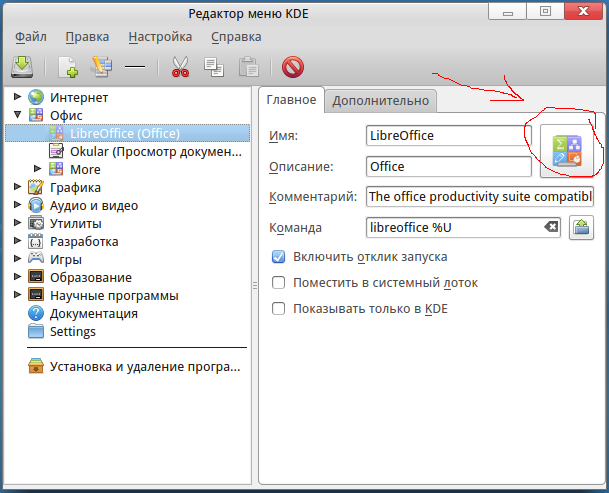Click into the Описание text field
Image resolution: width=609 pixels, height=493 pixels.
tap(449, 166)
